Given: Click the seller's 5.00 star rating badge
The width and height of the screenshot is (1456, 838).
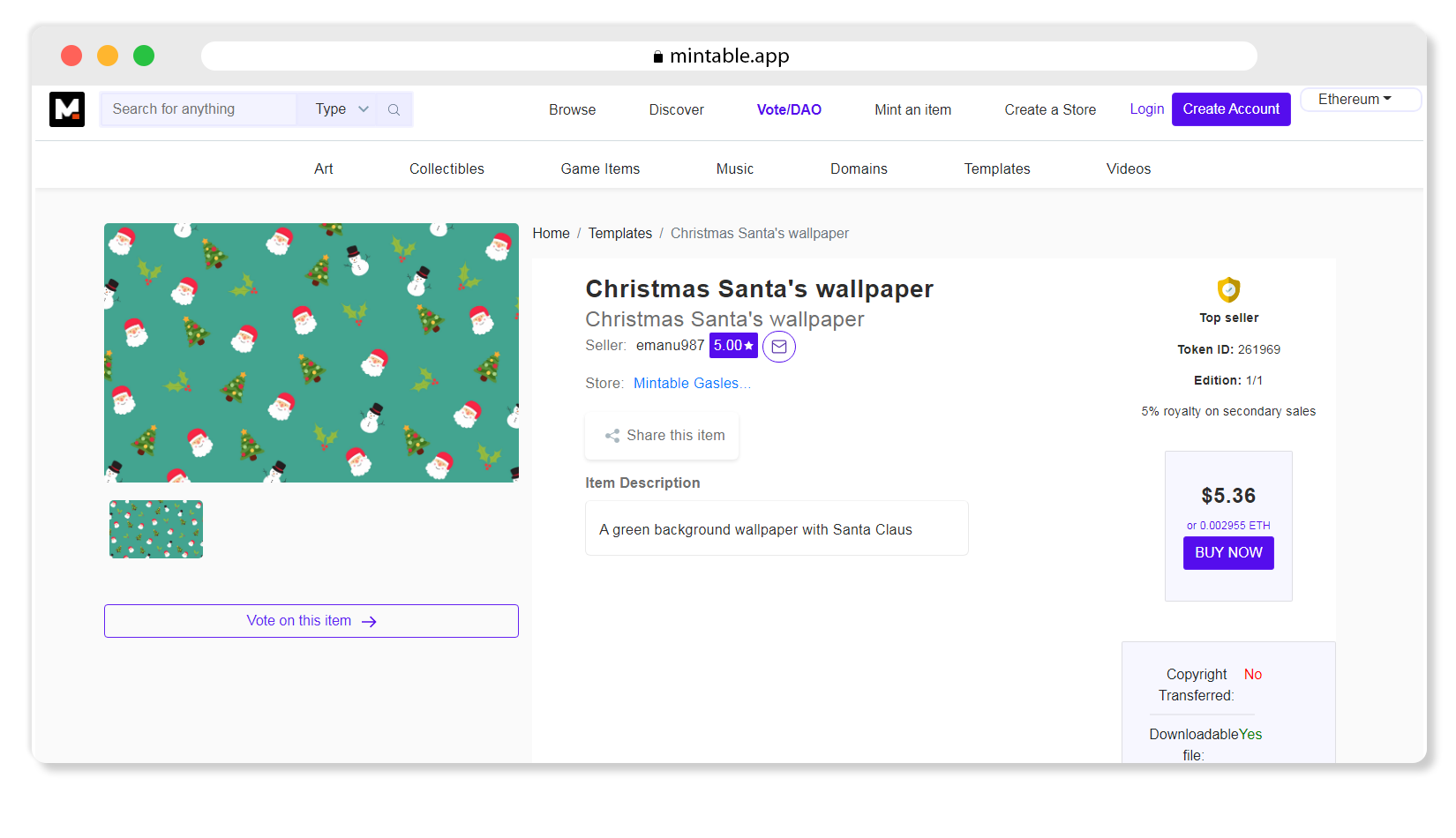Looking at the screenshot, I should coord(733,346).
